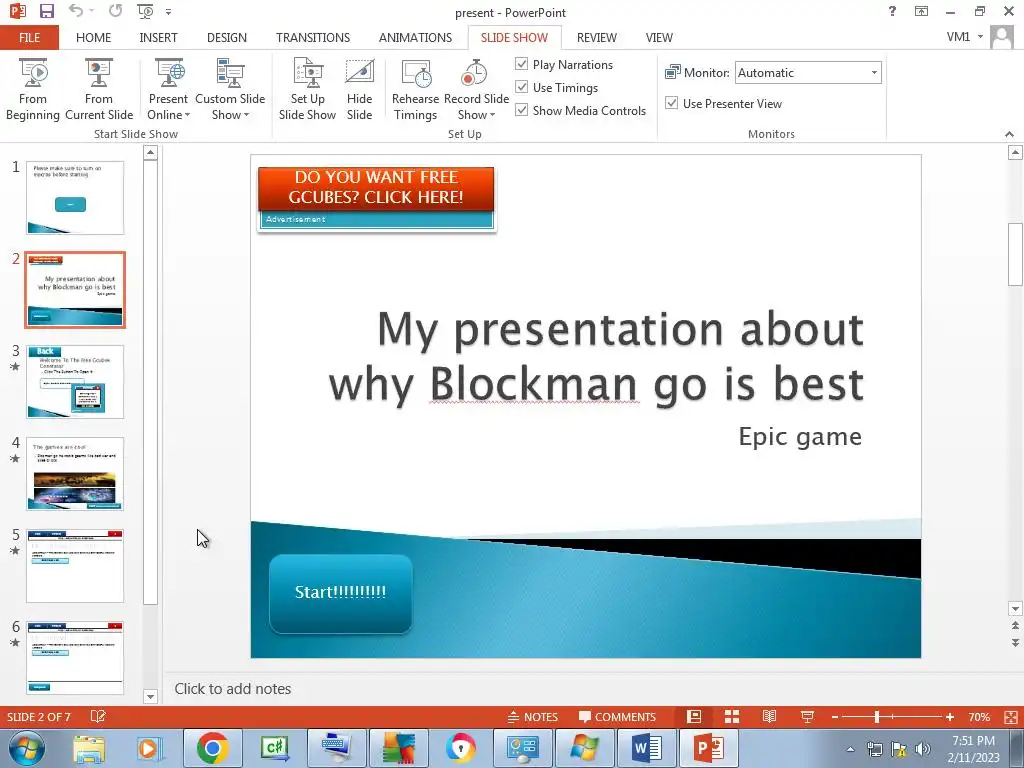Open the Customize Quick Access Toolbar dropdown
This screenshot has height=768, width=1024.
[x=168, y=12]
